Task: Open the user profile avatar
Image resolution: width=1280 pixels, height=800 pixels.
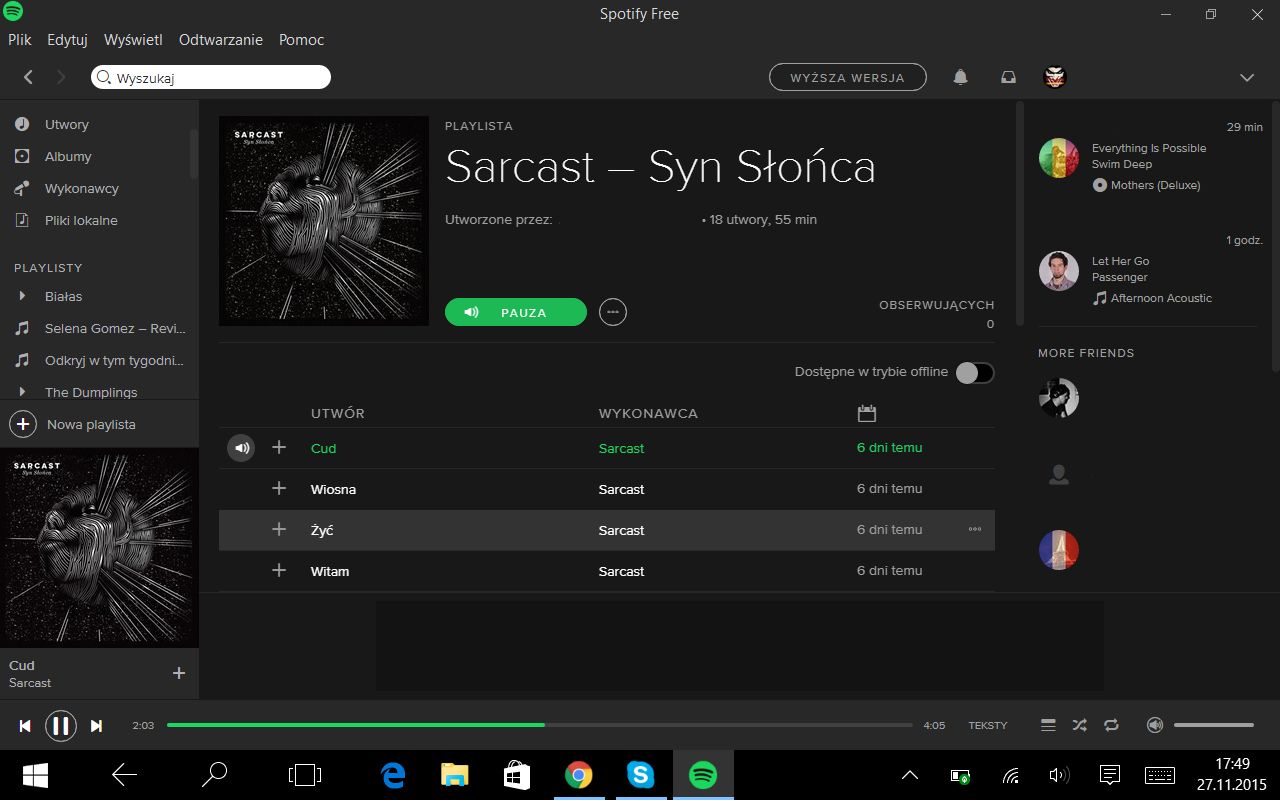Action: (x=1055, y=77)
